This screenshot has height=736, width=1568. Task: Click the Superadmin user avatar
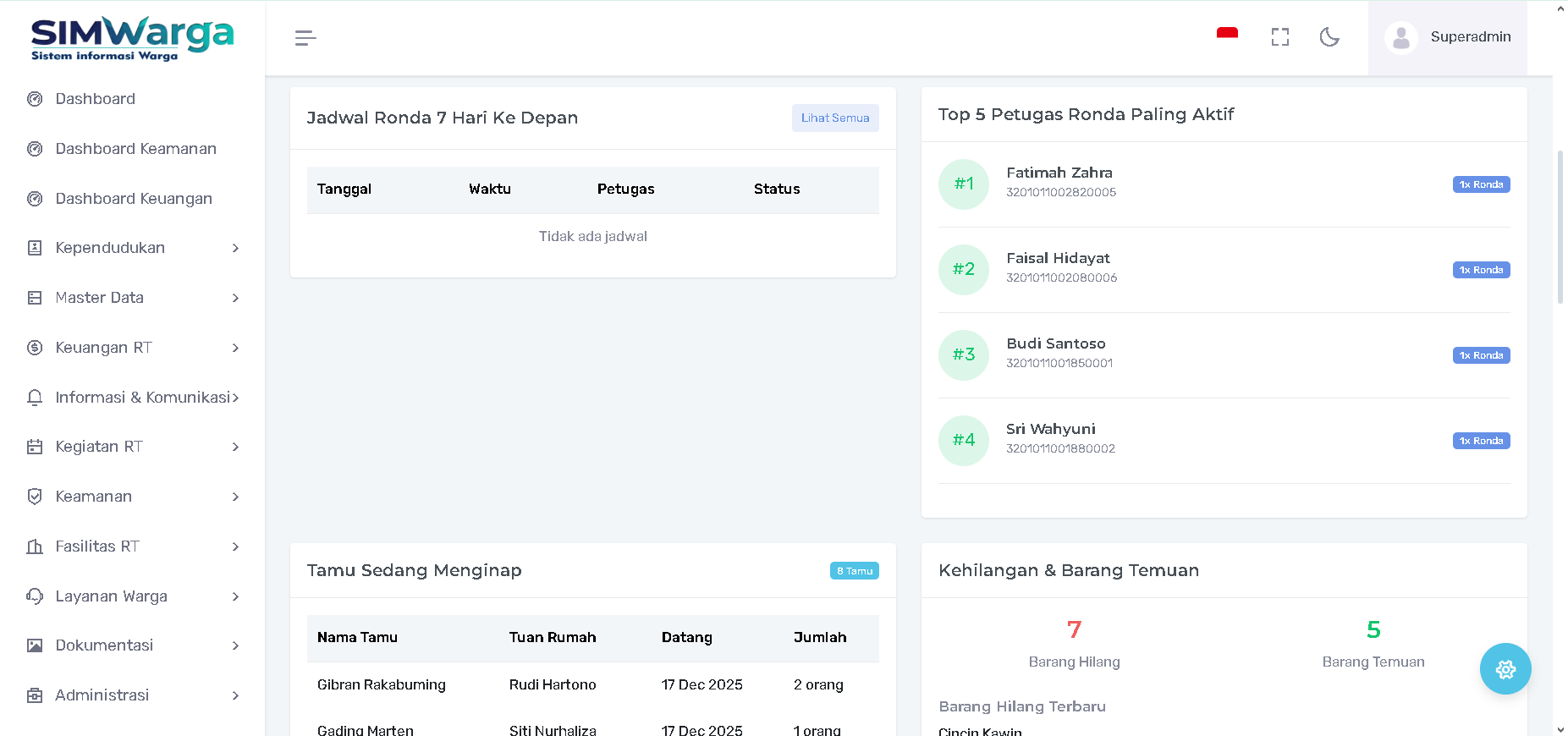[1400, 37]
